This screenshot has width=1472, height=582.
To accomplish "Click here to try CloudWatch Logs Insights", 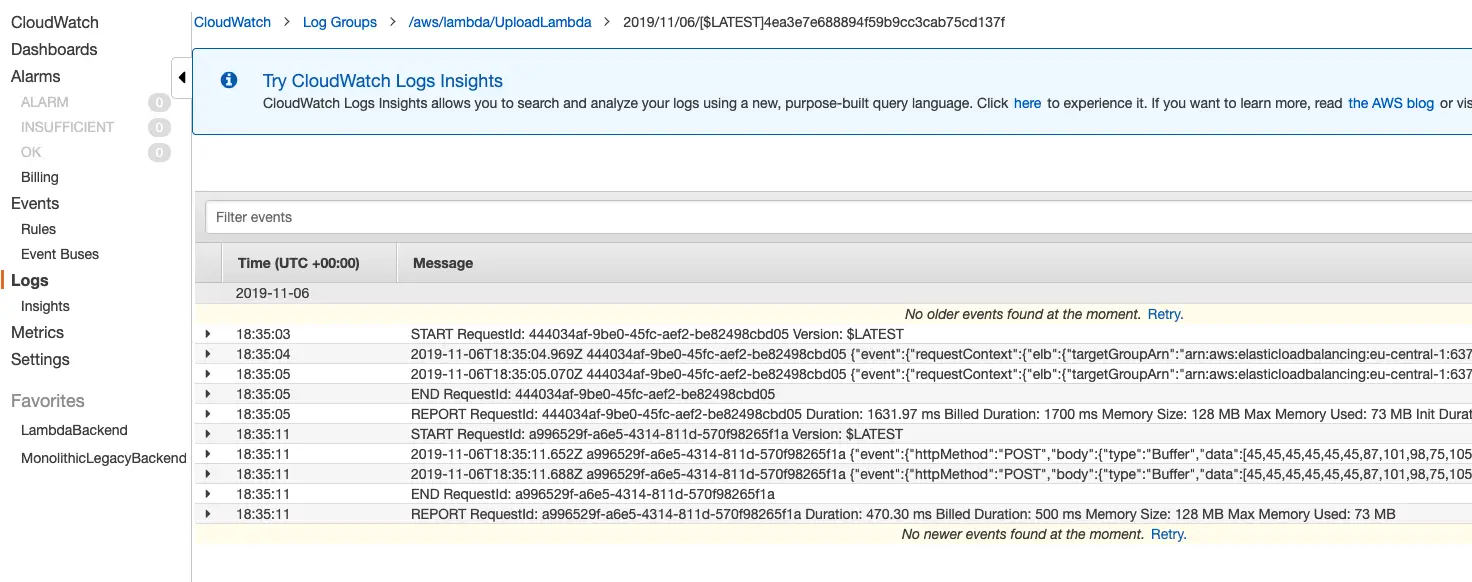I will pos(1027,102).
